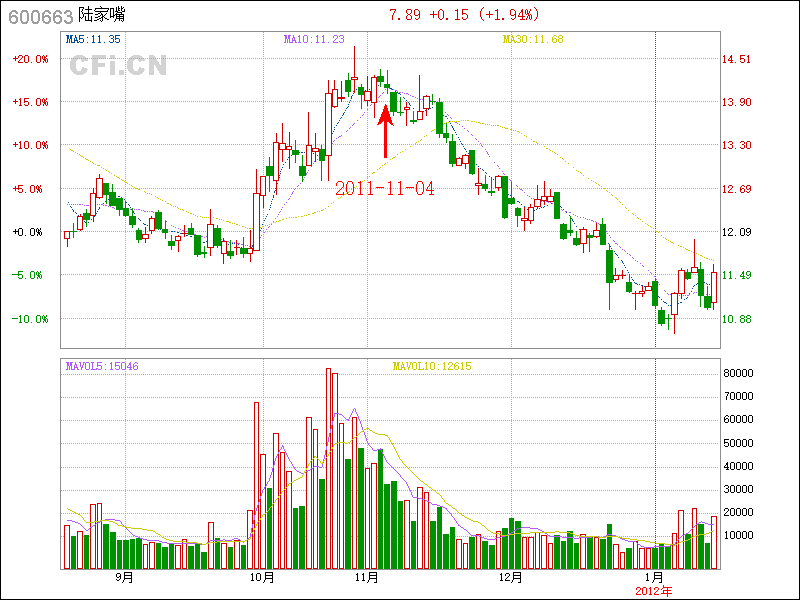Select the 11月 month on time axis

(367, 577)
